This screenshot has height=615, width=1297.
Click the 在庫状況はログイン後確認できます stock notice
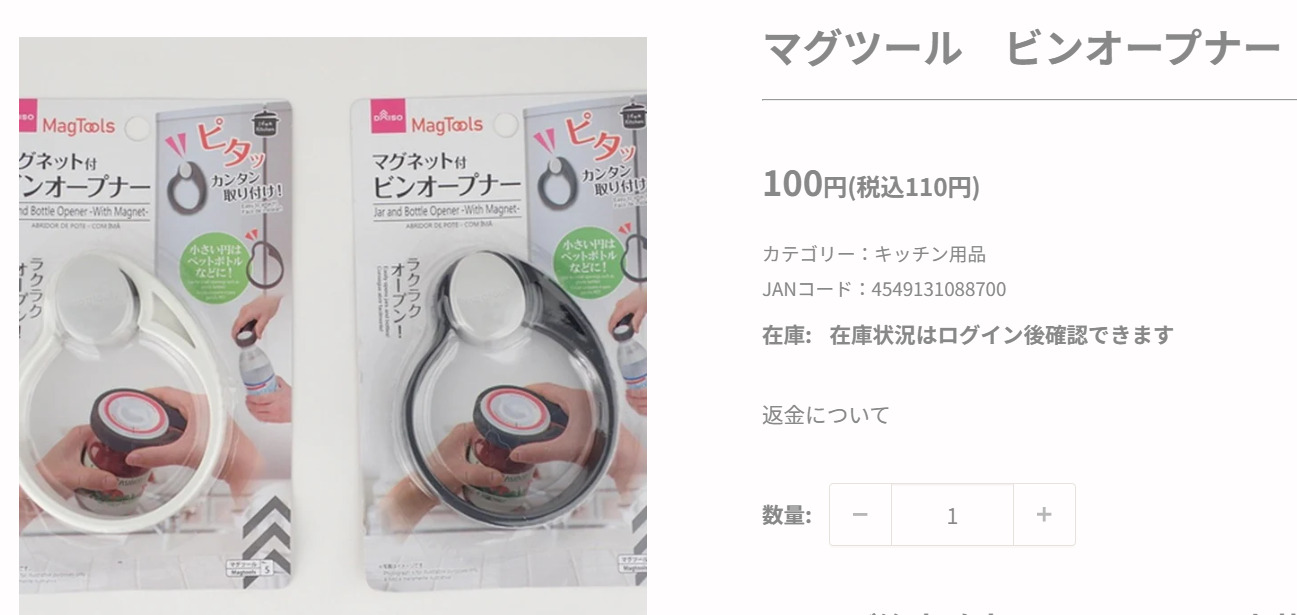click(1001, 335)
